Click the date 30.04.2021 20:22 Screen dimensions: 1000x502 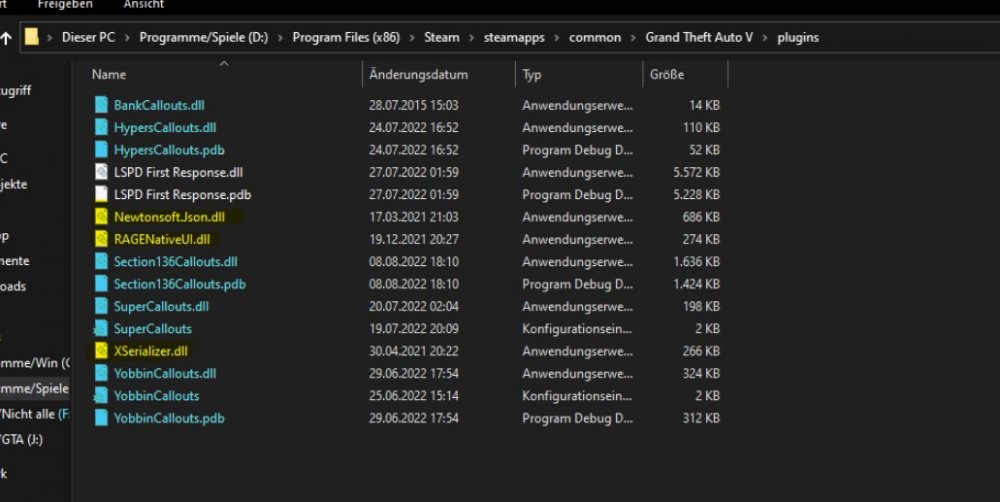click(413, 351)
